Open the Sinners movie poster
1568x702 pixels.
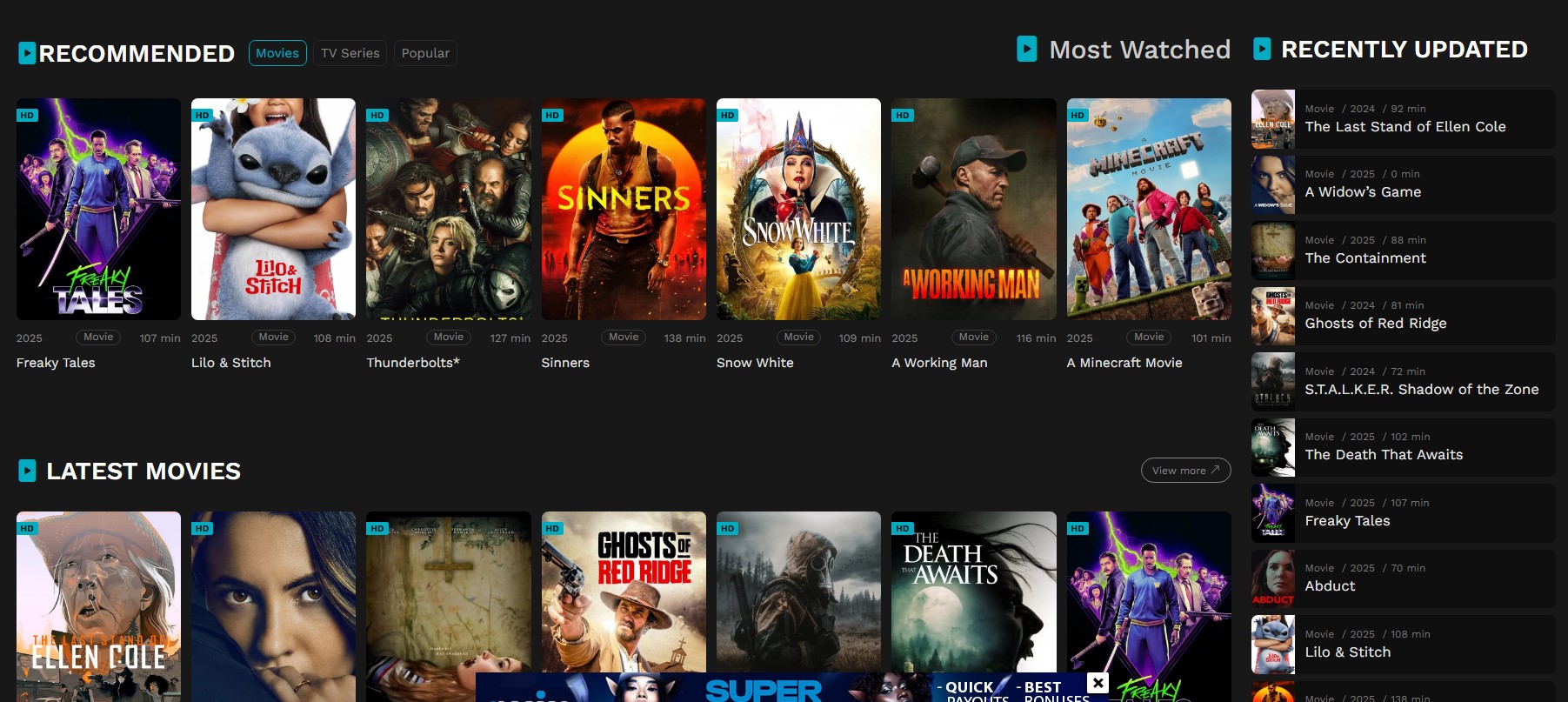(624, 209)
